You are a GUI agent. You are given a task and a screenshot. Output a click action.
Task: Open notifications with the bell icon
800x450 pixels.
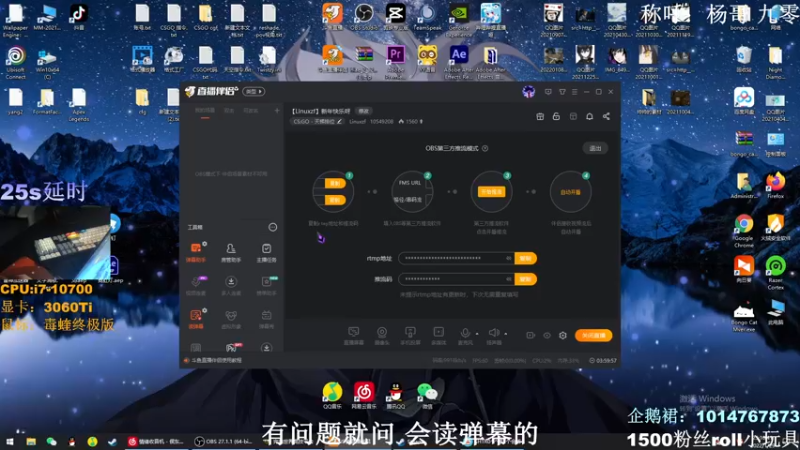pyautogui.click(x=589, y=116)
